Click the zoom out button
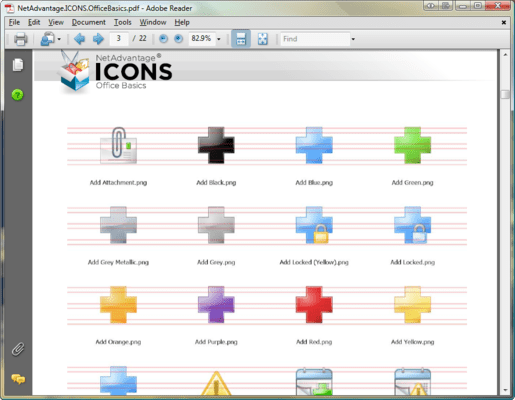 (x=163, y=39)
